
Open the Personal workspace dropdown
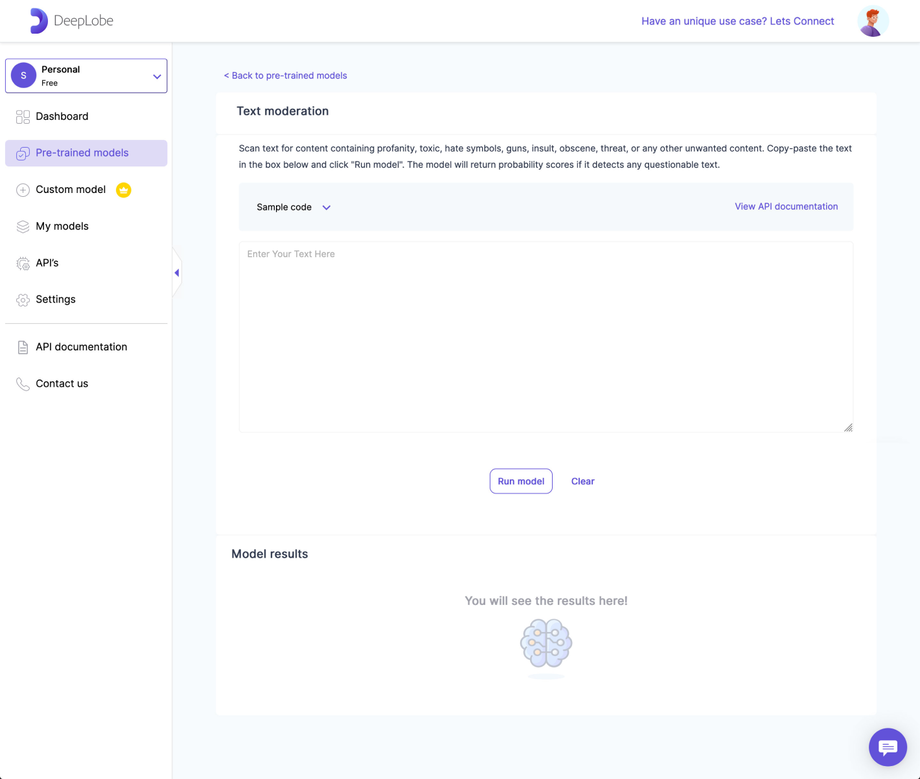coord(86,75)
